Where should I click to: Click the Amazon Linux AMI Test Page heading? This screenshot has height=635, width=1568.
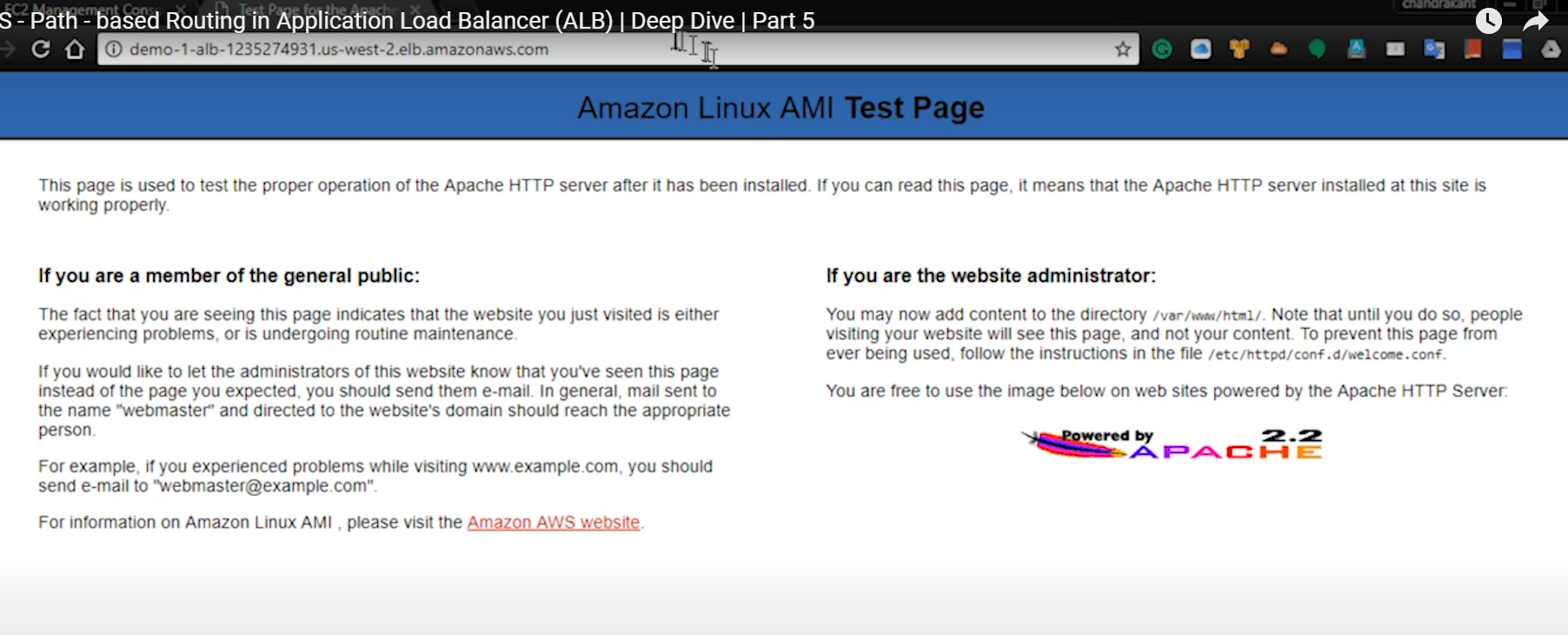pos(781,107)
